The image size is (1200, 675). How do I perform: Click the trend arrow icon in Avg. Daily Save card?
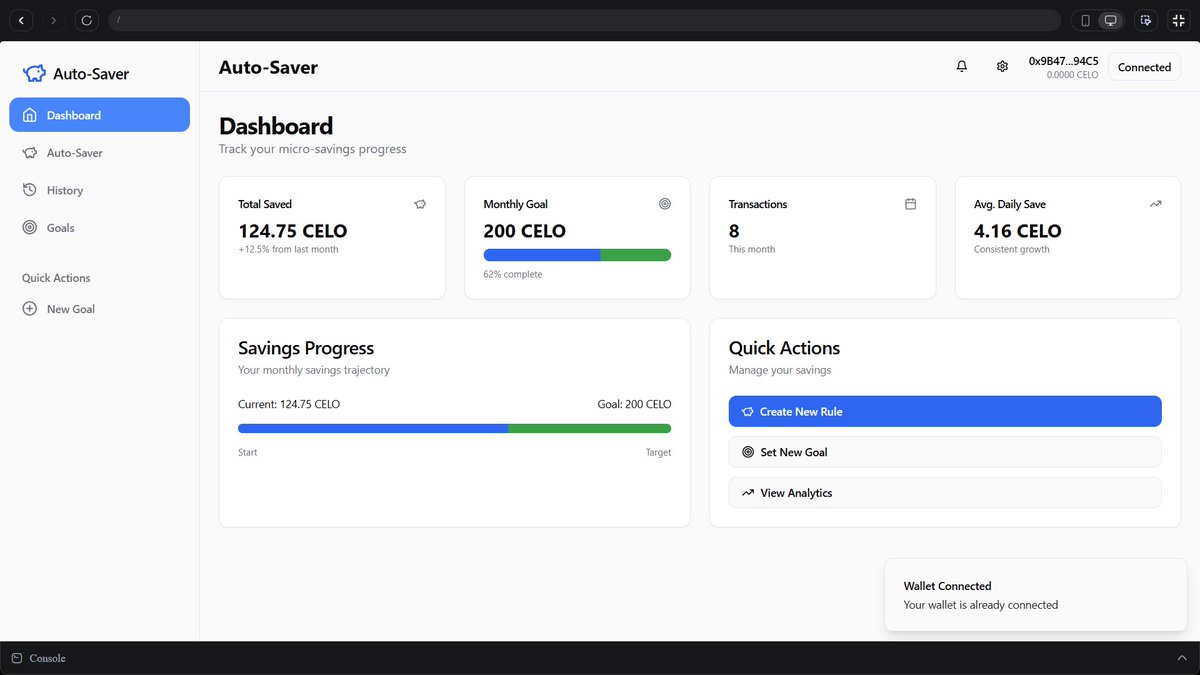[1155, 204]
